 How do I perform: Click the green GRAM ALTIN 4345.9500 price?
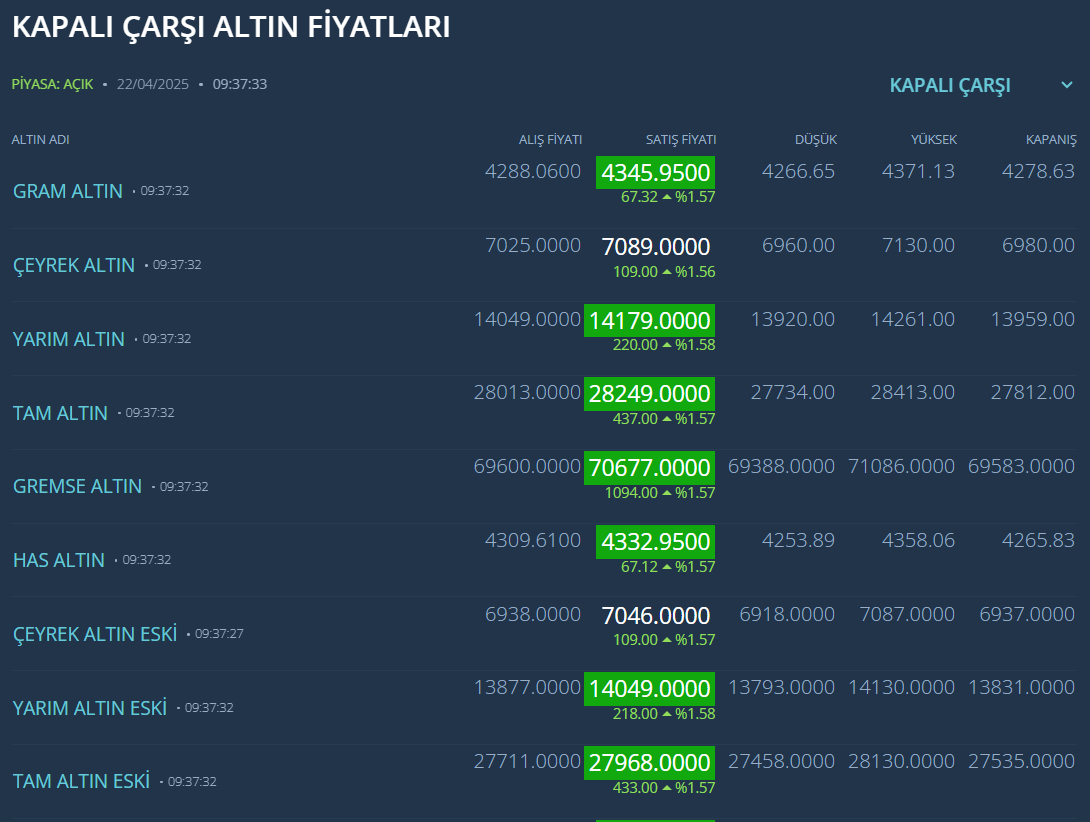coord(655,173)
